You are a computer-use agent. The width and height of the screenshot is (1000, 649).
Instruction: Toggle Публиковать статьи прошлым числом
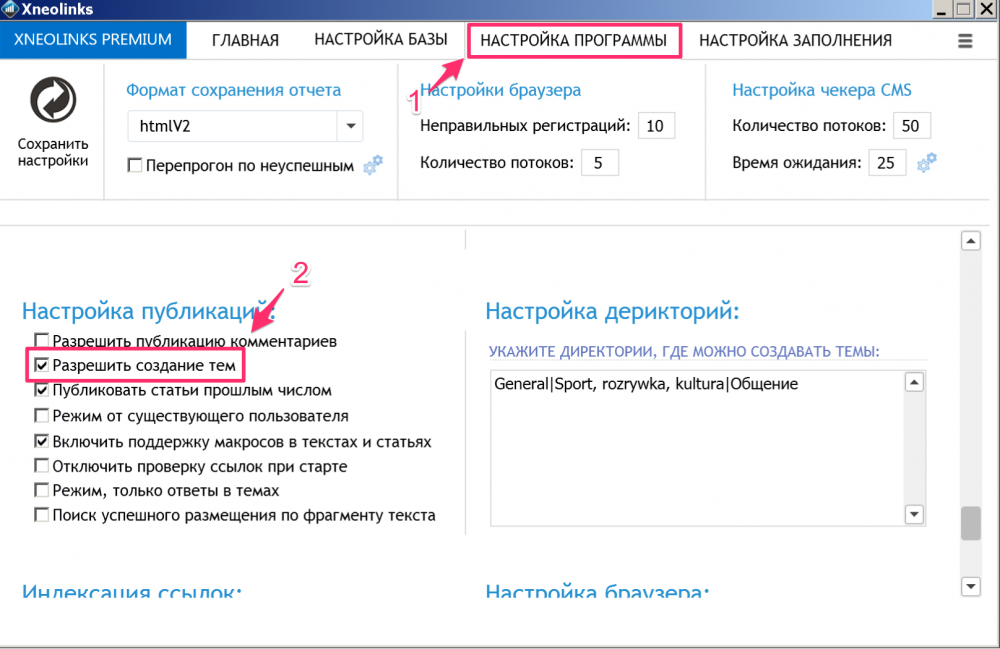[x=41, y=390]
